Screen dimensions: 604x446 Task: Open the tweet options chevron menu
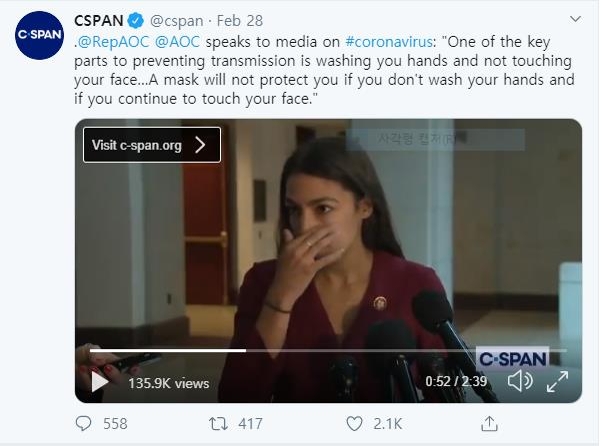pyautogui.click(x=574, y=21)
